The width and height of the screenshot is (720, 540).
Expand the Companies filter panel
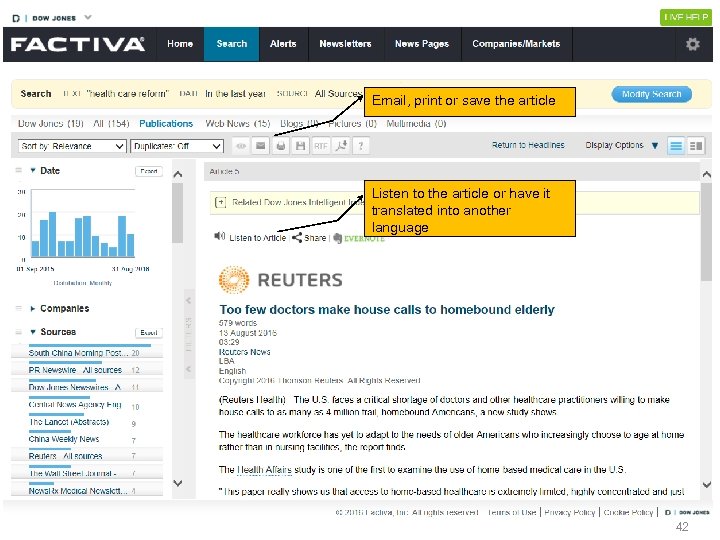(33, 309)
